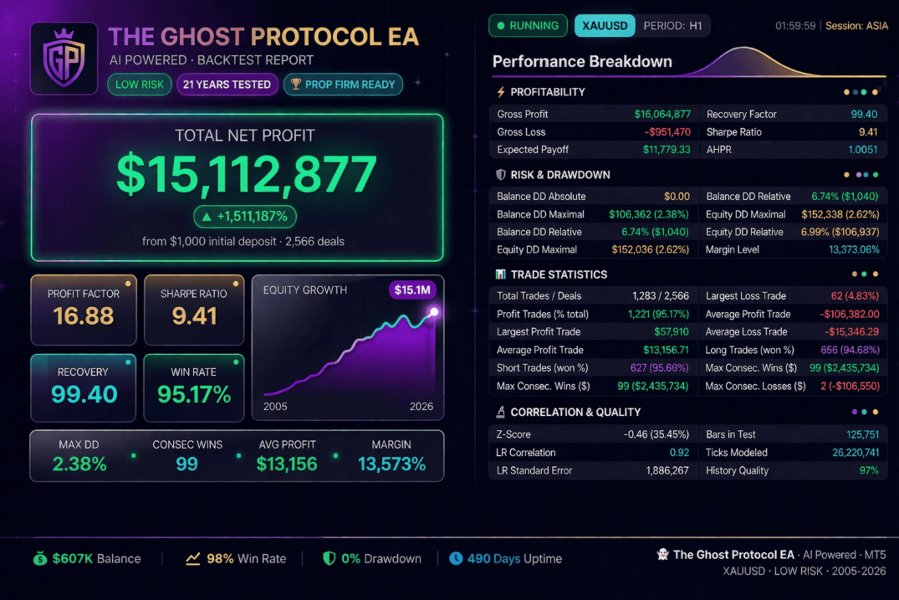Select the XAUUSD tab
The height and width of the screenshot is (600, 899).
[x=604, y=26]
